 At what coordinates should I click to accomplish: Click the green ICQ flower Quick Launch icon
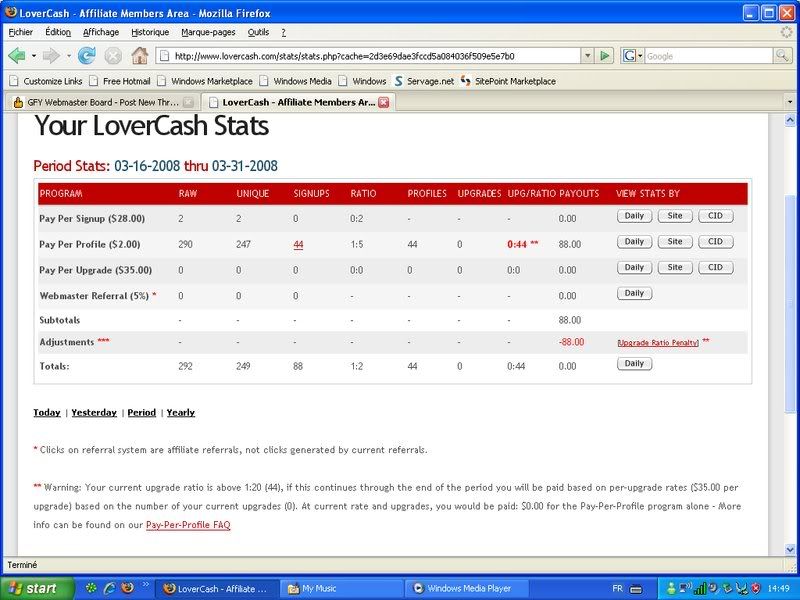(x=91, y=588)
